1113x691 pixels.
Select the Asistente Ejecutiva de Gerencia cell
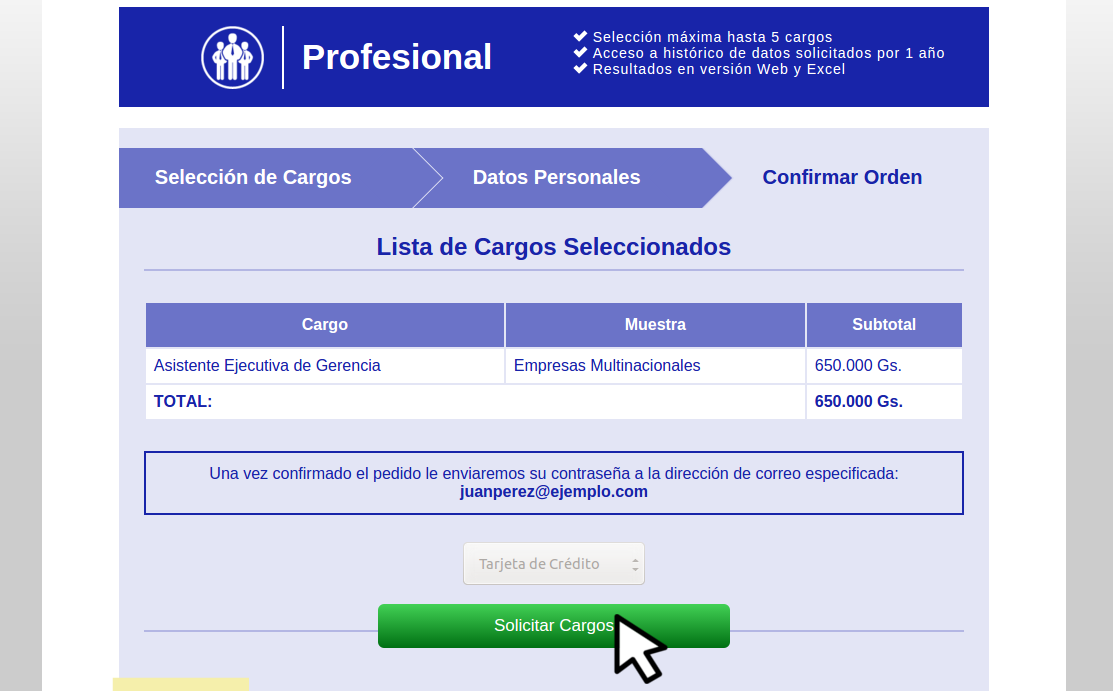[325, 366]
